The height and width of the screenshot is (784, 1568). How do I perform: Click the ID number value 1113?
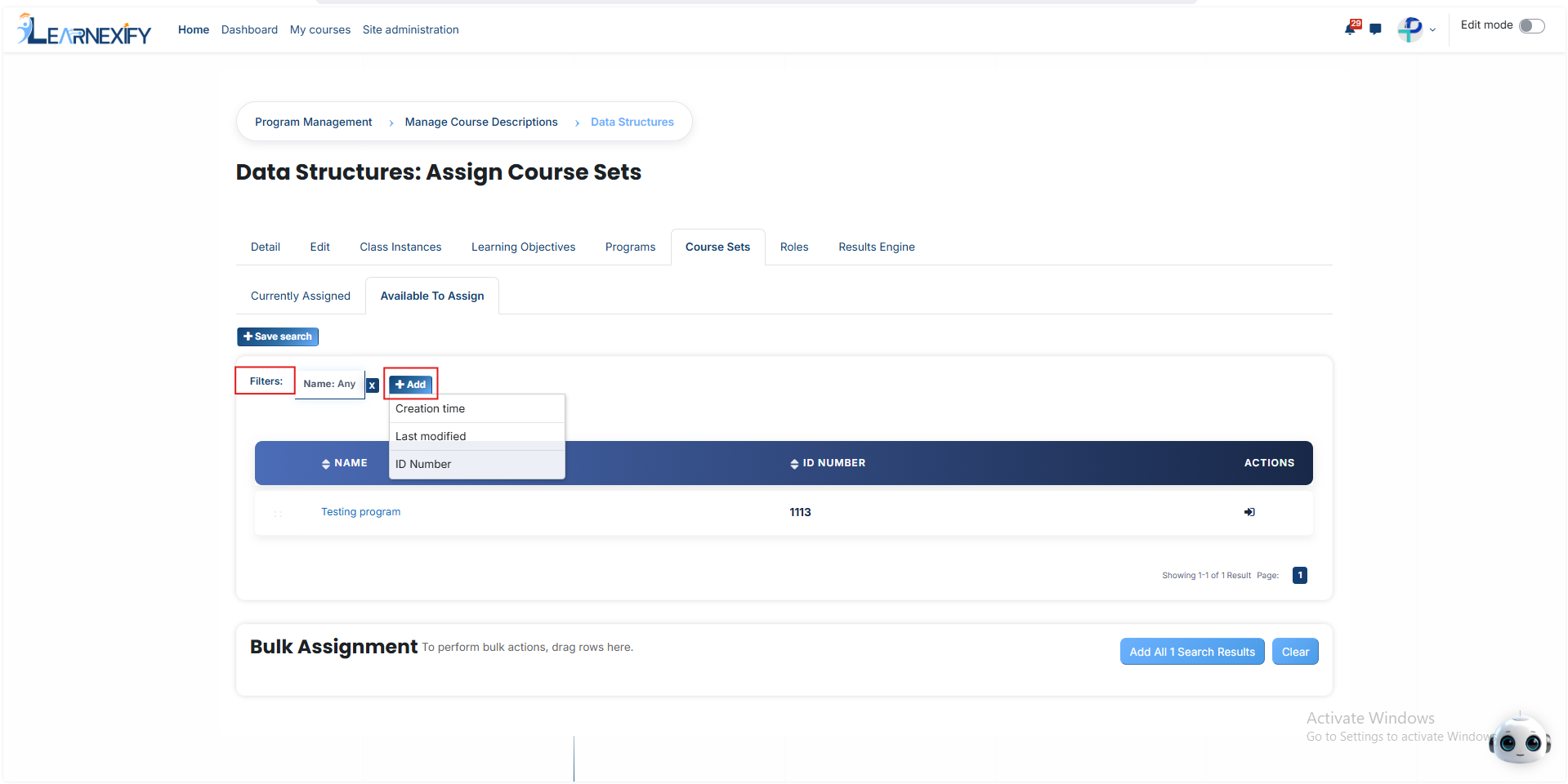click(800, 512)
